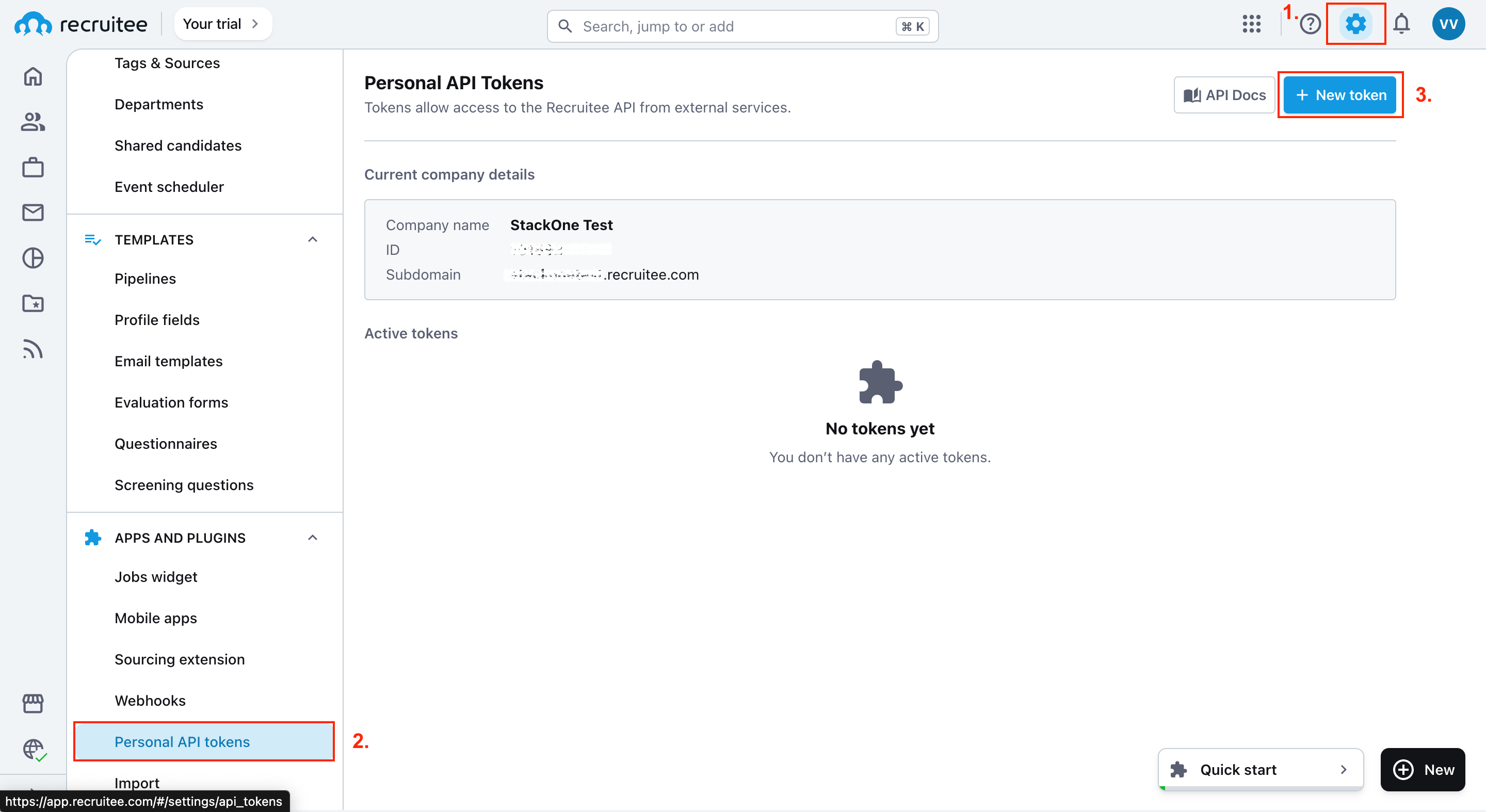
Task: Select Personal API tokens in sidebar
Action: (182, 742)
